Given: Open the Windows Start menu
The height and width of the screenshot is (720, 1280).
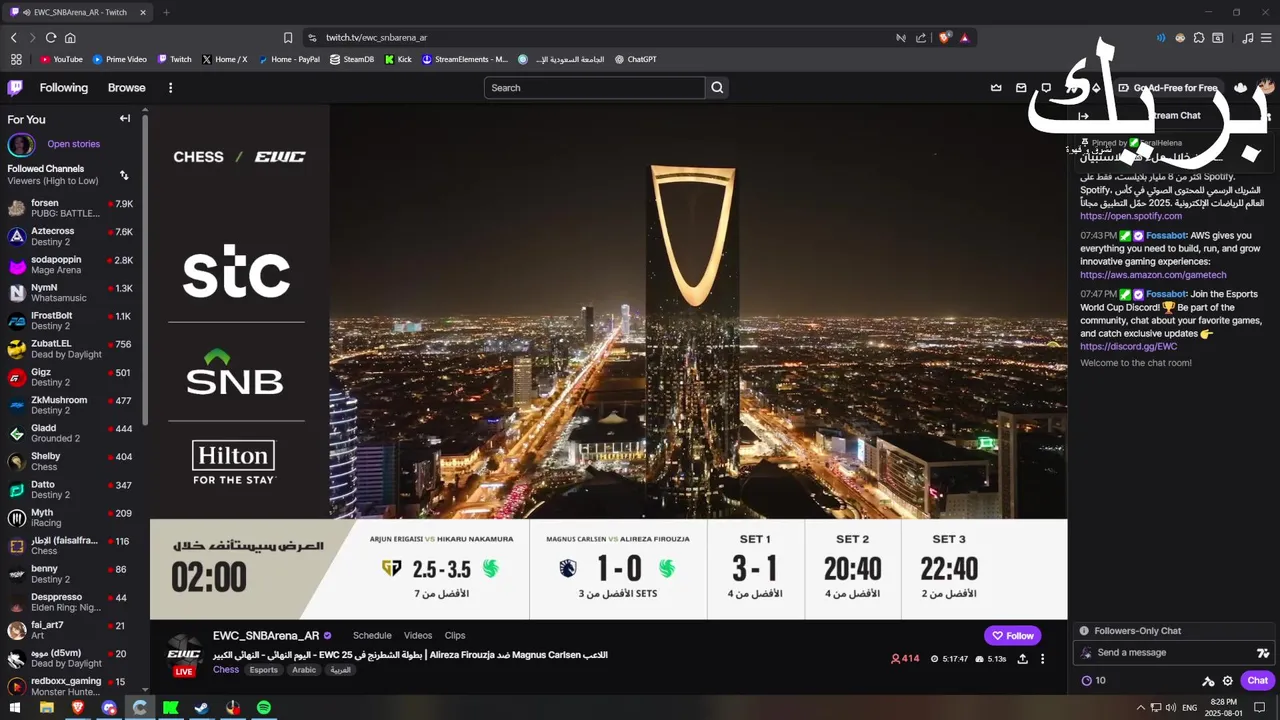Looking at the screenshot, I should (15, 707).
